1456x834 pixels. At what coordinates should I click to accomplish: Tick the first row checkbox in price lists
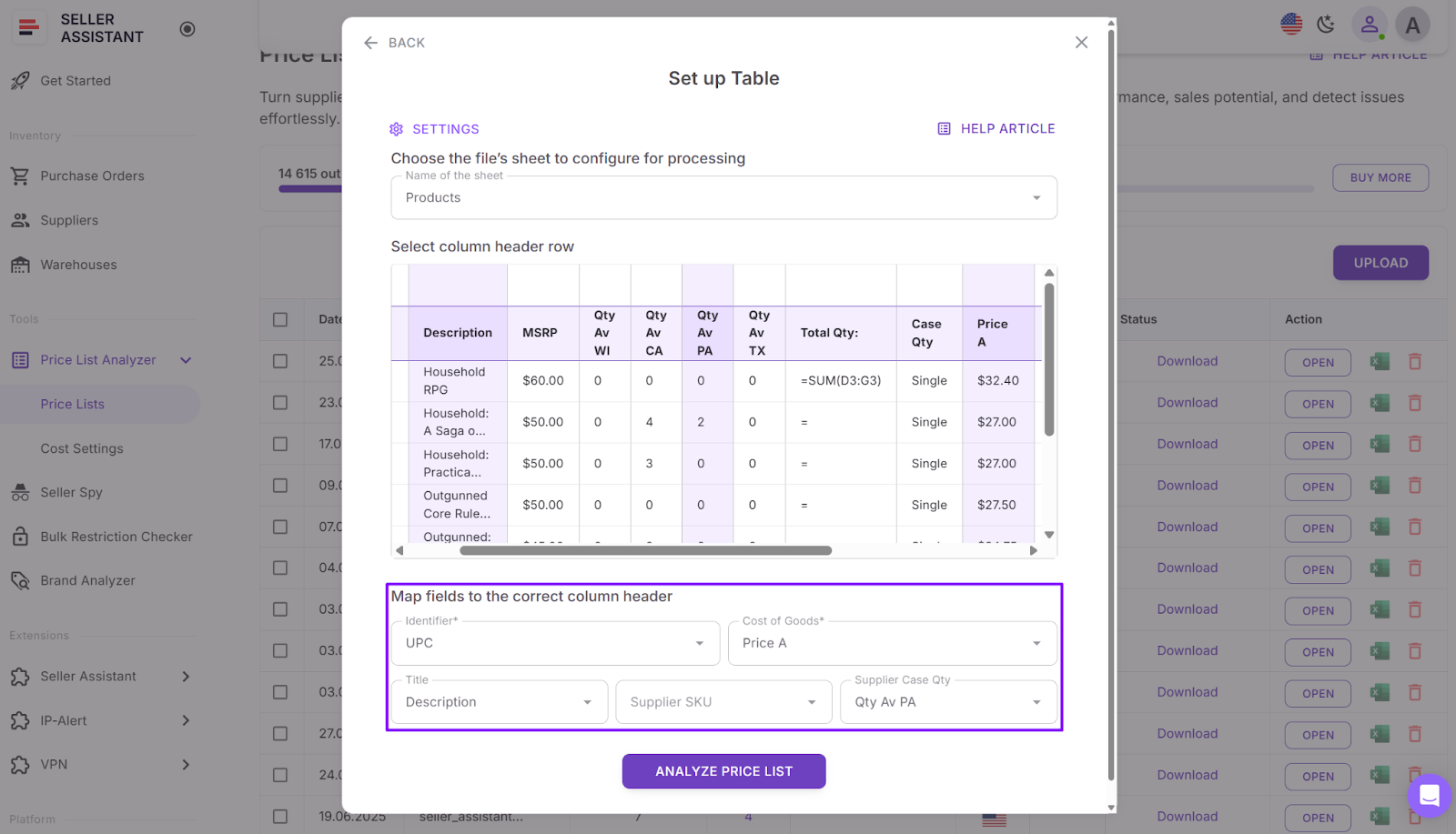[x=280, y=361]
